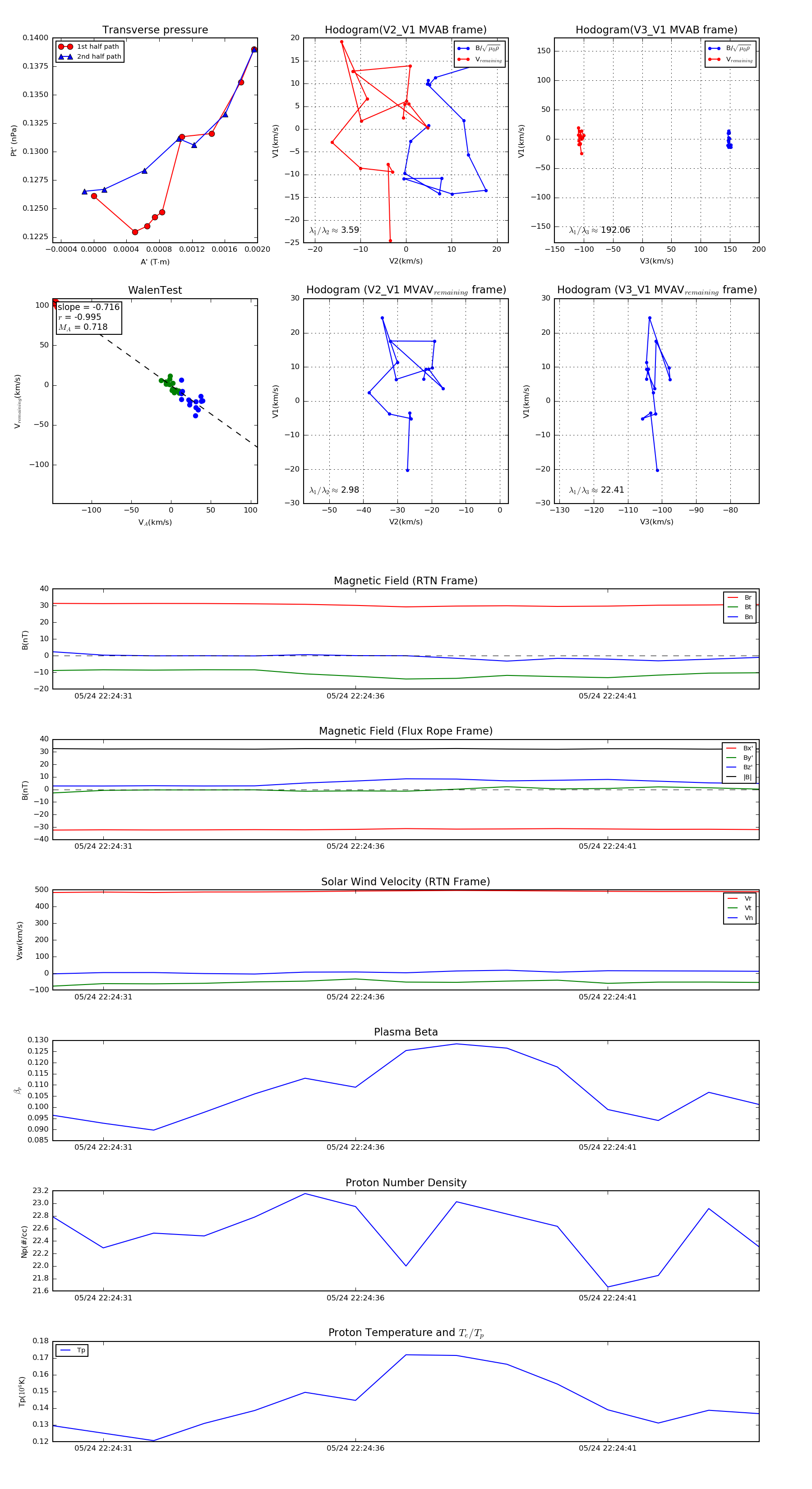Click the 'V_A(km/s)' x-axis label
This screenshot has width=812, height=1489.
pyautogui.click(x=155, y=523)
